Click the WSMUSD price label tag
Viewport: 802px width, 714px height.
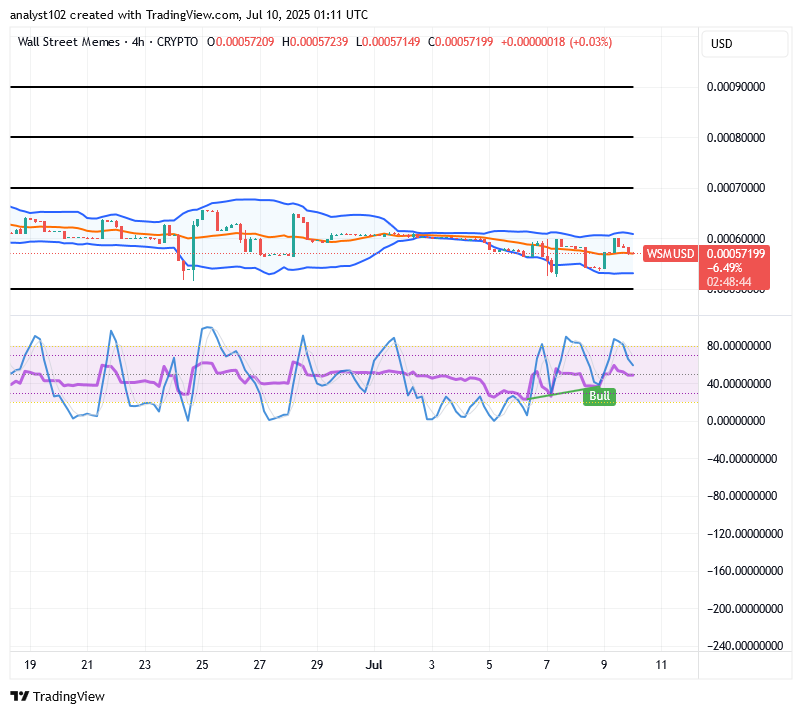point(670,254)
